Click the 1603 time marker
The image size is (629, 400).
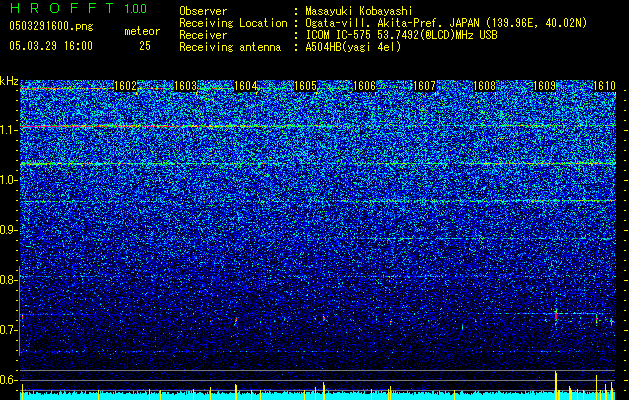pyautogui.click(x=185, y=86)
